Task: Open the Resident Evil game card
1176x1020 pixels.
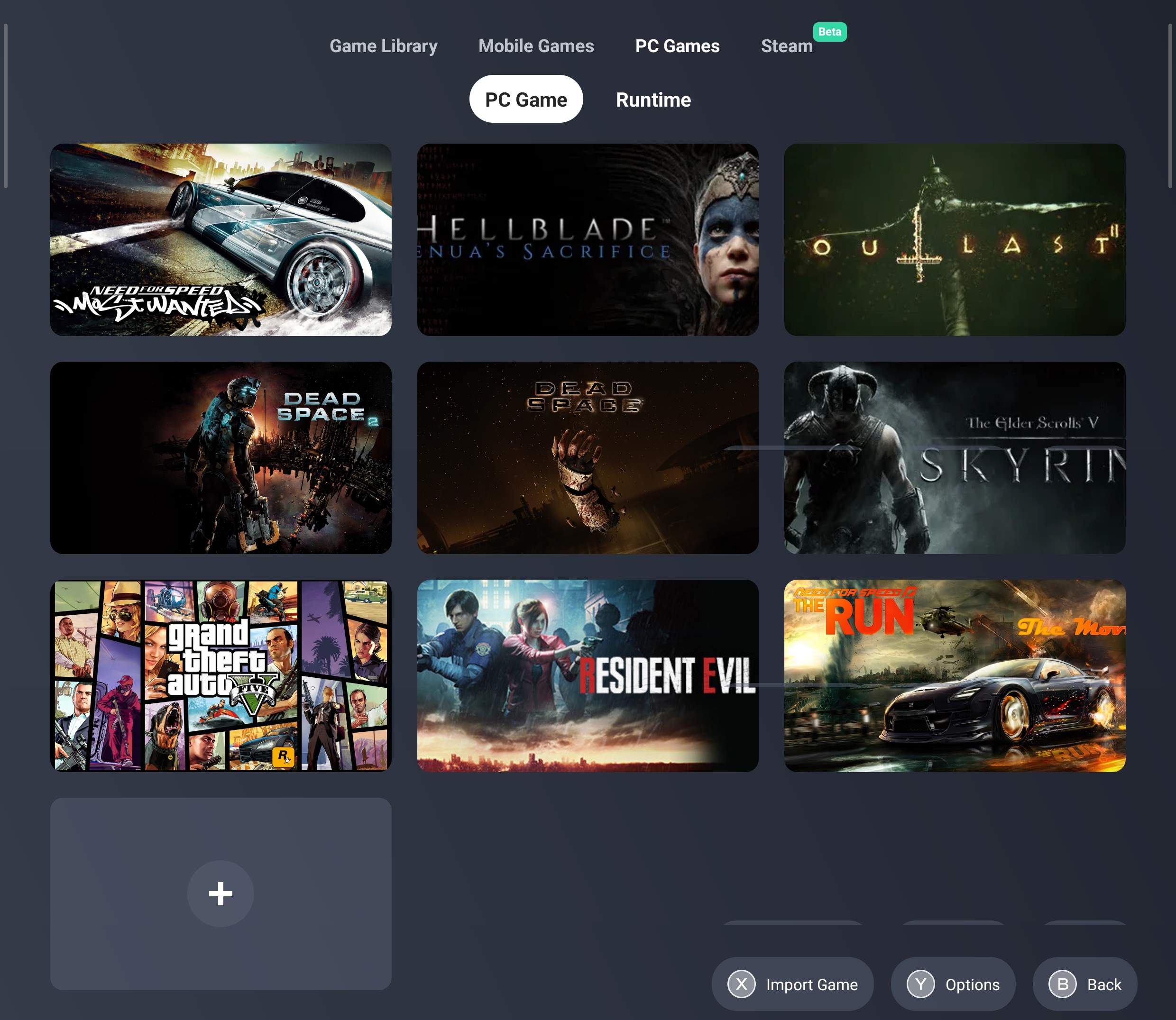Action: point(588,675)
